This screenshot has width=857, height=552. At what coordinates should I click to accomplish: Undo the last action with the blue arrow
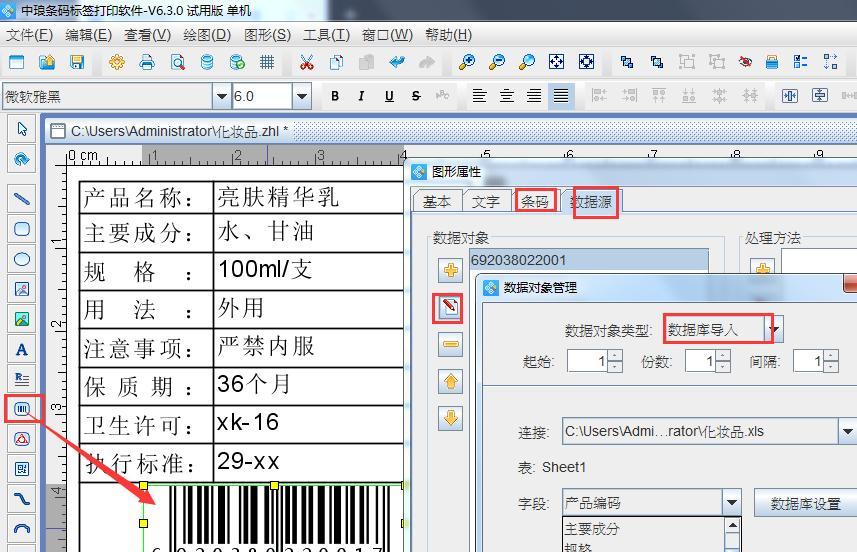(x=397, y=62)
